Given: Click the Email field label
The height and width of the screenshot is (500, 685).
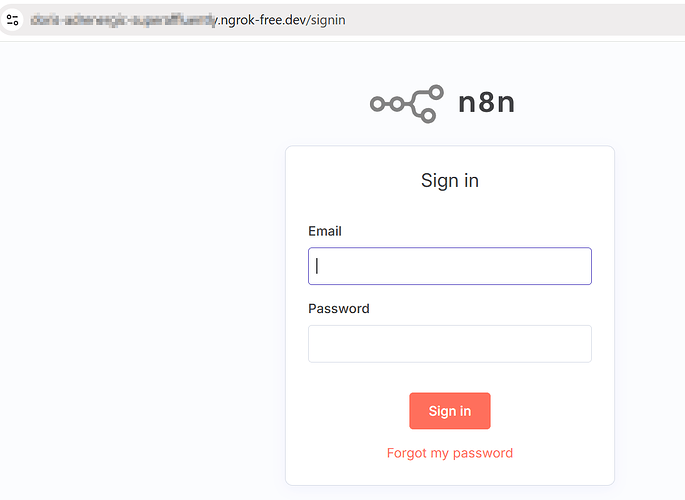Looking at the screenshot, I should click(x=325, y=231).
